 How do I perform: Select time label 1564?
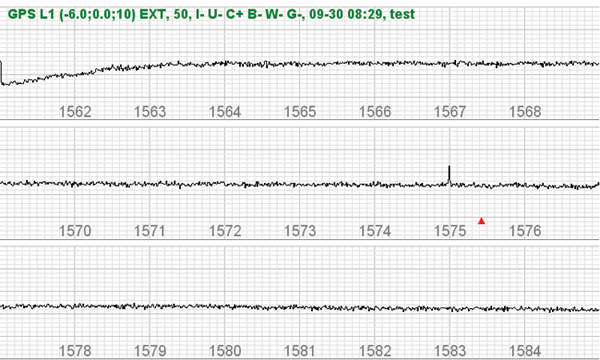(225, 112)
